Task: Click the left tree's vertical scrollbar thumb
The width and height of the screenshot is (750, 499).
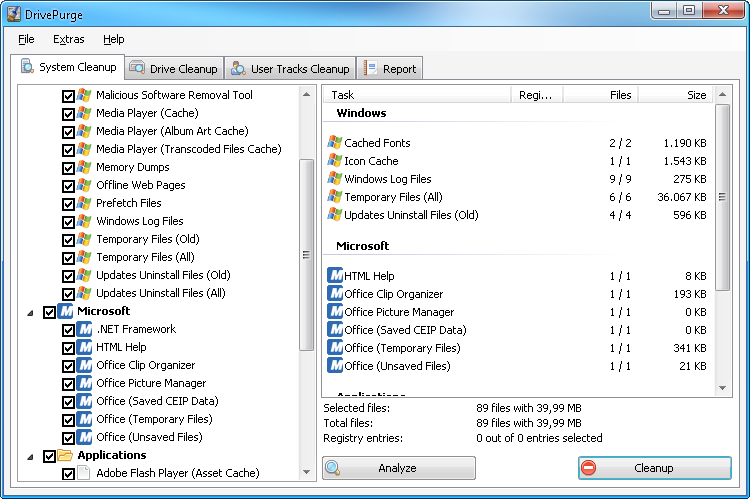Action: point(307,255)
